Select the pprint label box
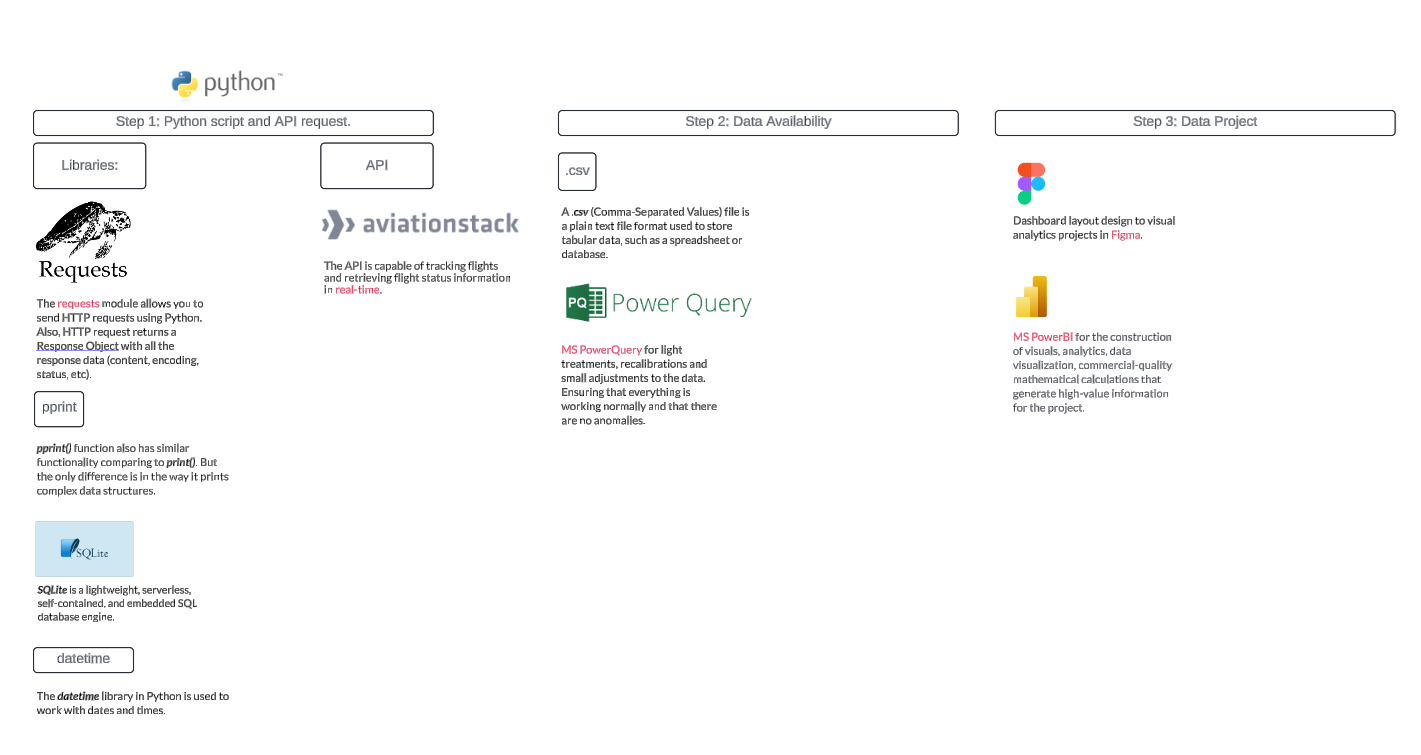Image resolution: width=1421 pixels, height=755 pixels. pyautogui.click(x=59, y=409)
